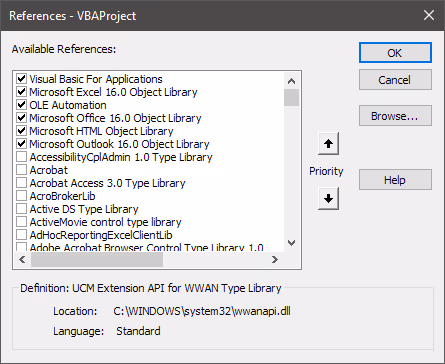Uncheck Visual Basic For Applications reference
445x364 pixels.
[x=22, y=79]
